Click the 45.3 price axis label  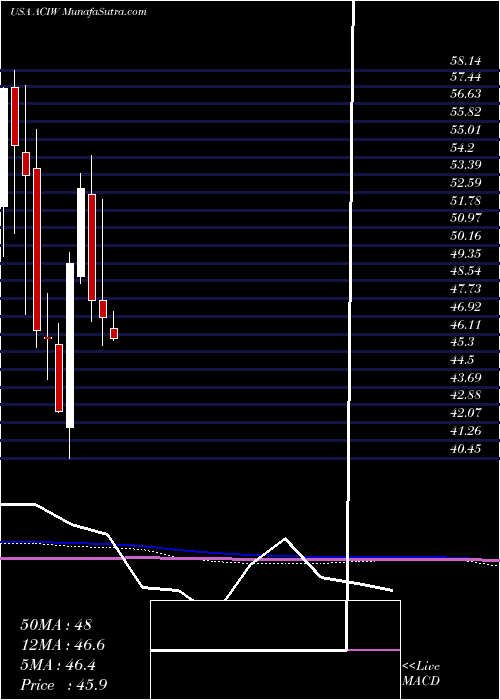[x=462, y=342]
